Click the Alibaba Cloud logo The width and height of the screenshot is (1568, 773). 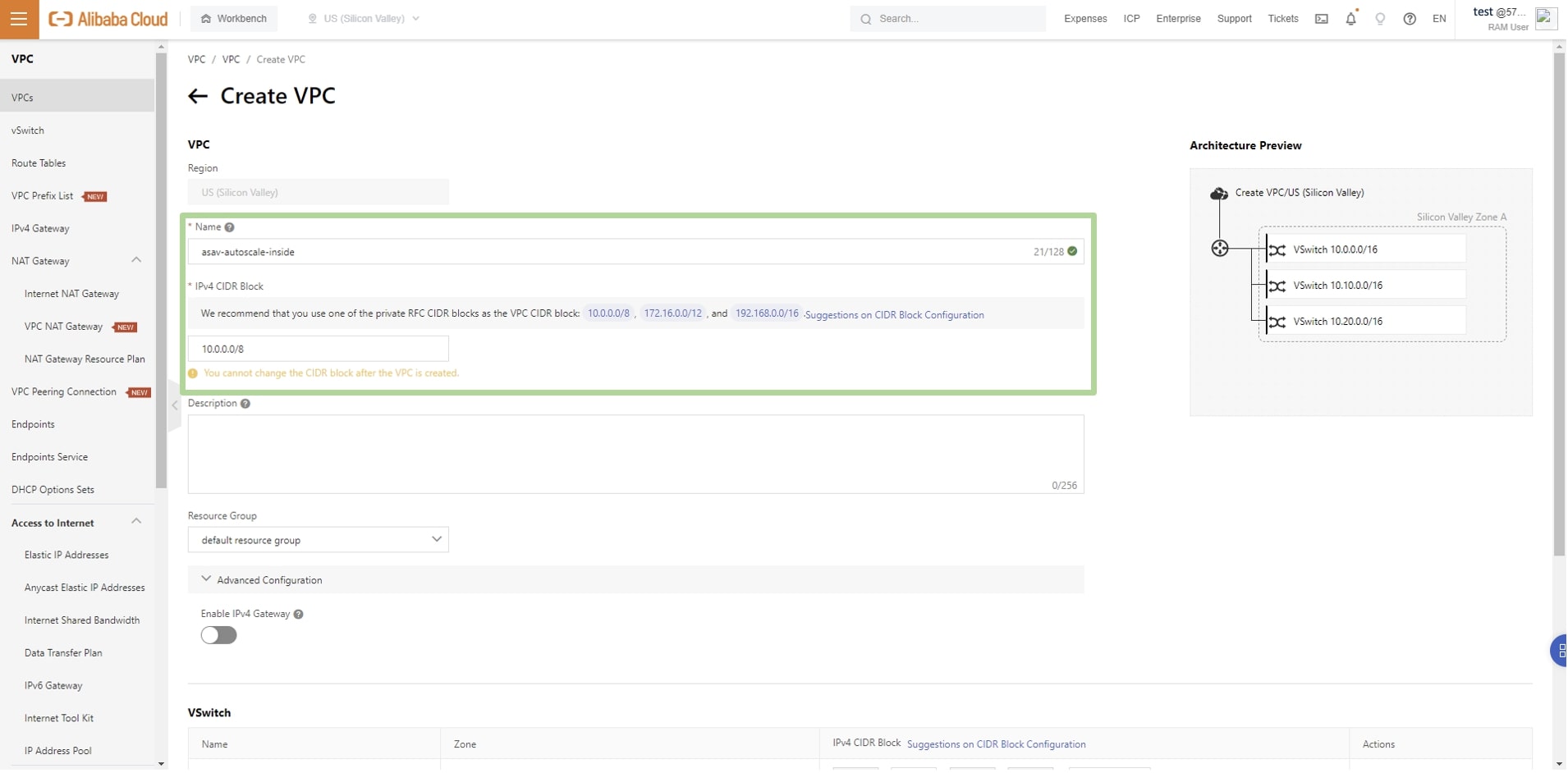[x=107, y=18]
